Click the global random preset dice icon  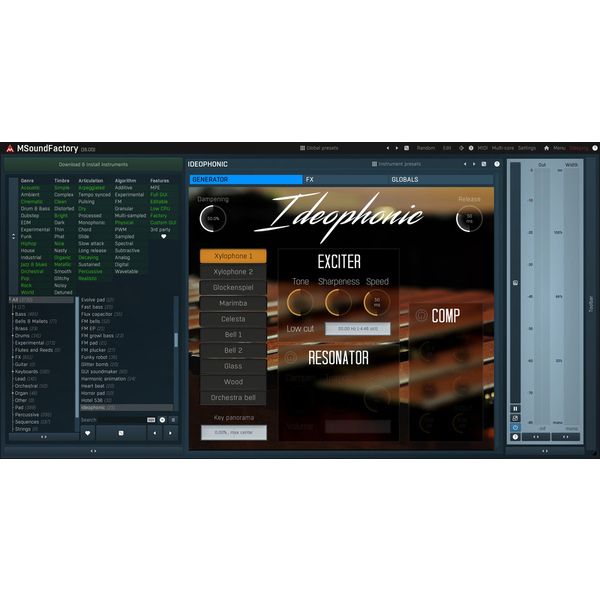pos(406,148)
